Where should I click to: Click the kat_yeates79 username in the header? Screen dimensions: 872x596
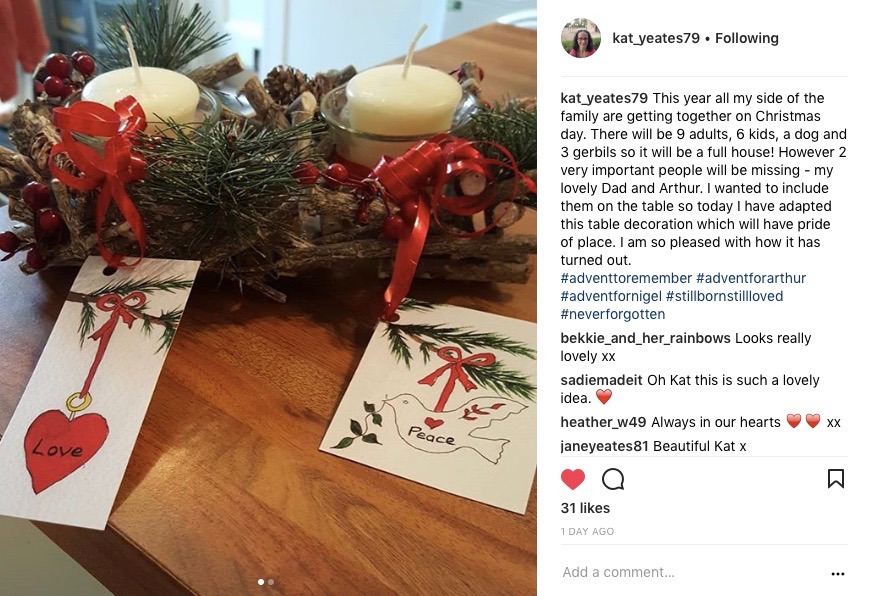point(656,38)
